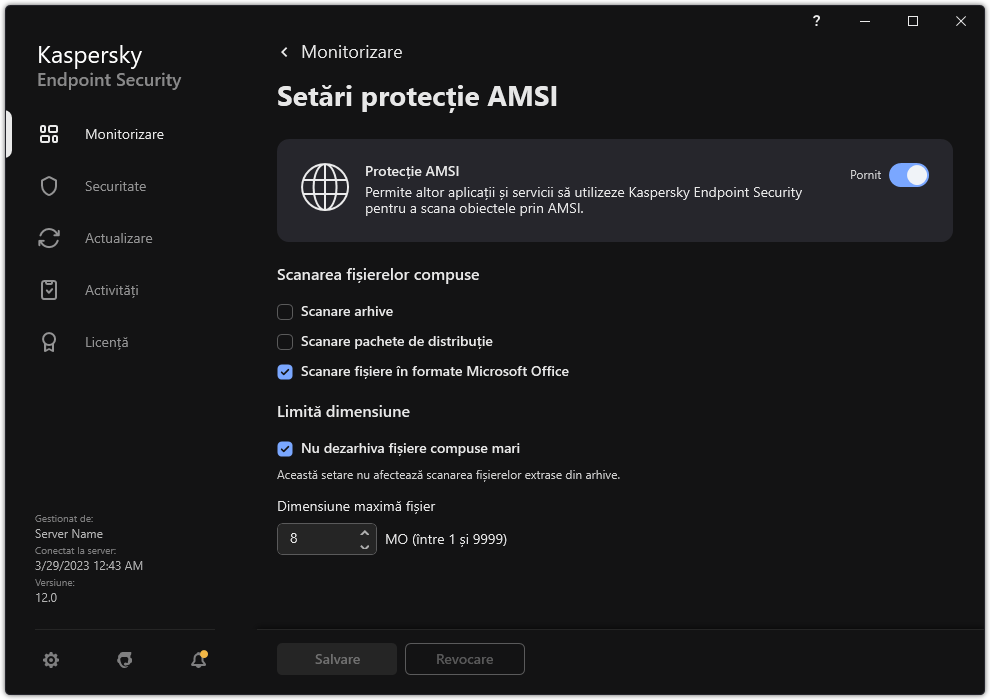
Task: Turn off the Protecție AMSI switch
Action: (x=908, y=175)
